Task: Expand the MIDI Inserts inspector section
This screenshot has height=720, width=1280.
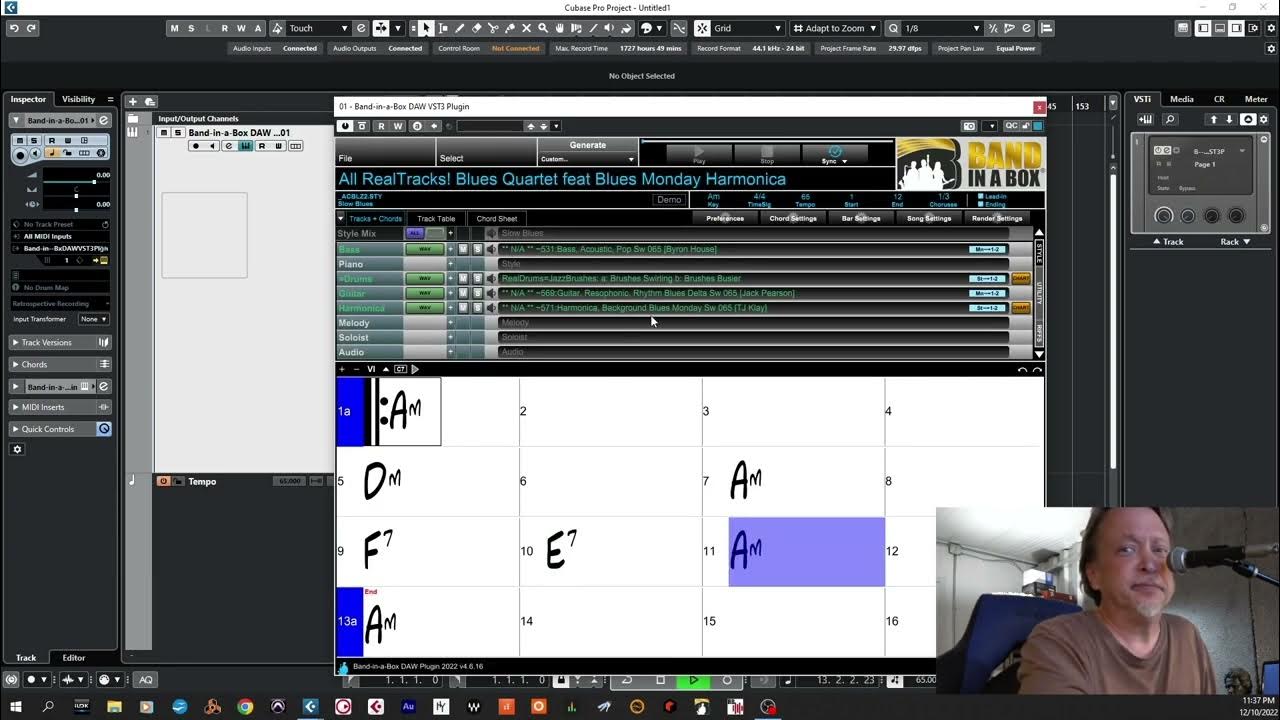Action: 60,407
